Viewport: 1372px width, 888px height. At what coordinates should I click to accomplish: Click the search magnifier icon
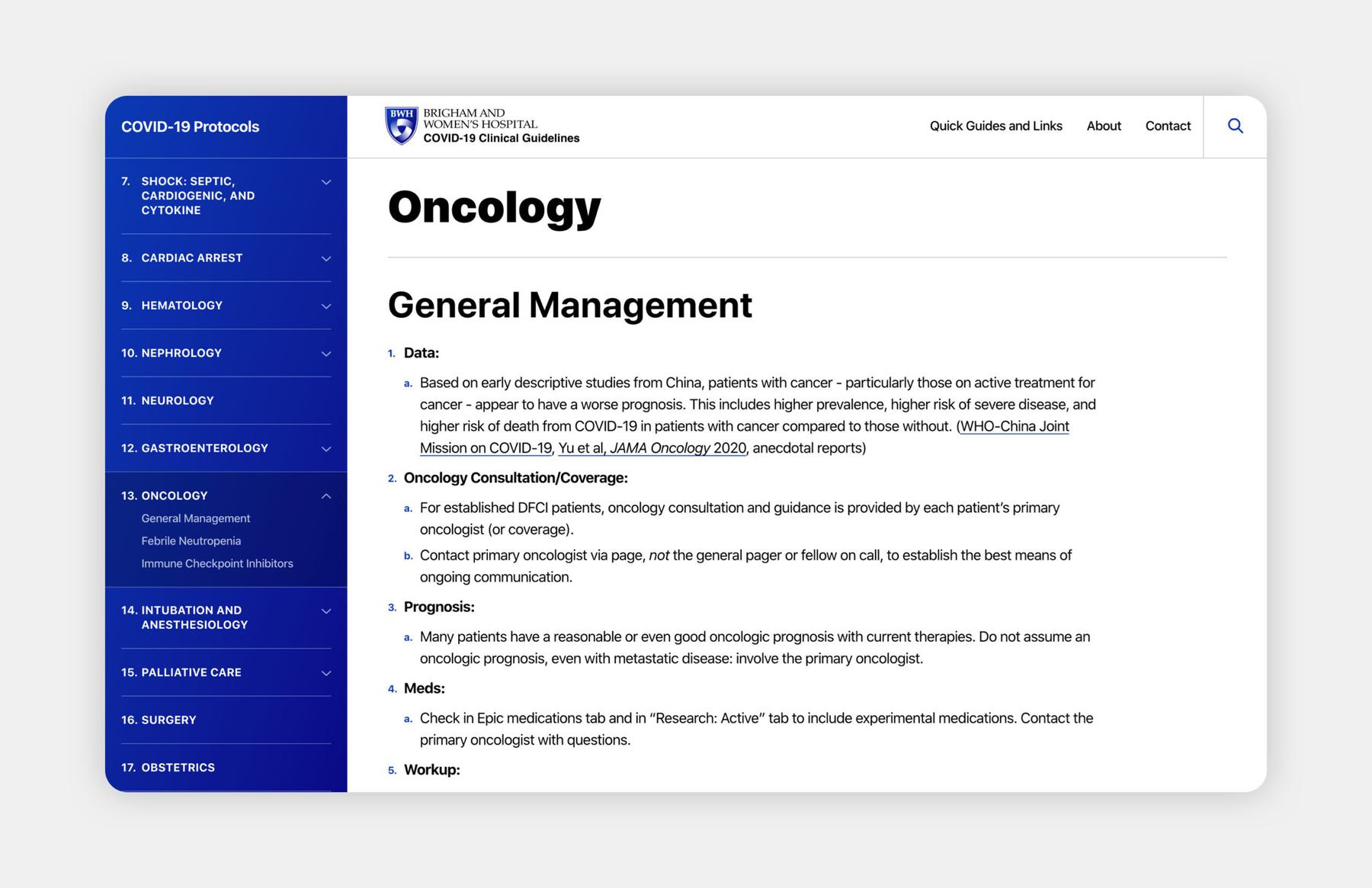[x=1235, y=126]
